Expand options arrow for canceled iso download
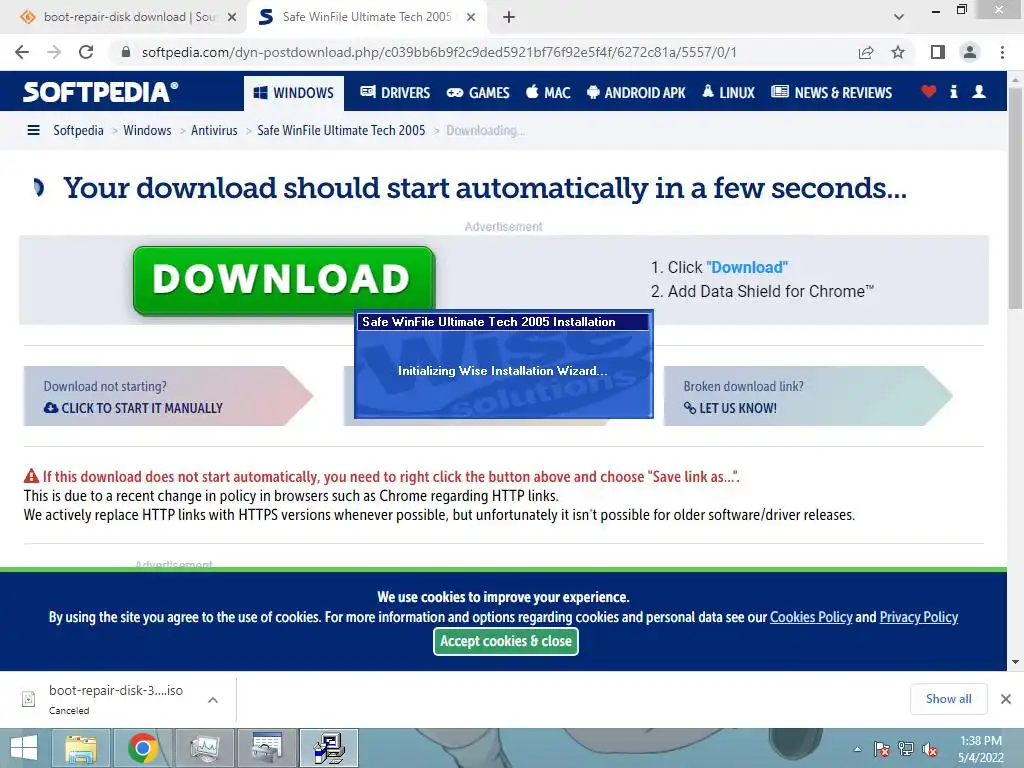Screen dimensions: 1024x768 coord(213,699)
